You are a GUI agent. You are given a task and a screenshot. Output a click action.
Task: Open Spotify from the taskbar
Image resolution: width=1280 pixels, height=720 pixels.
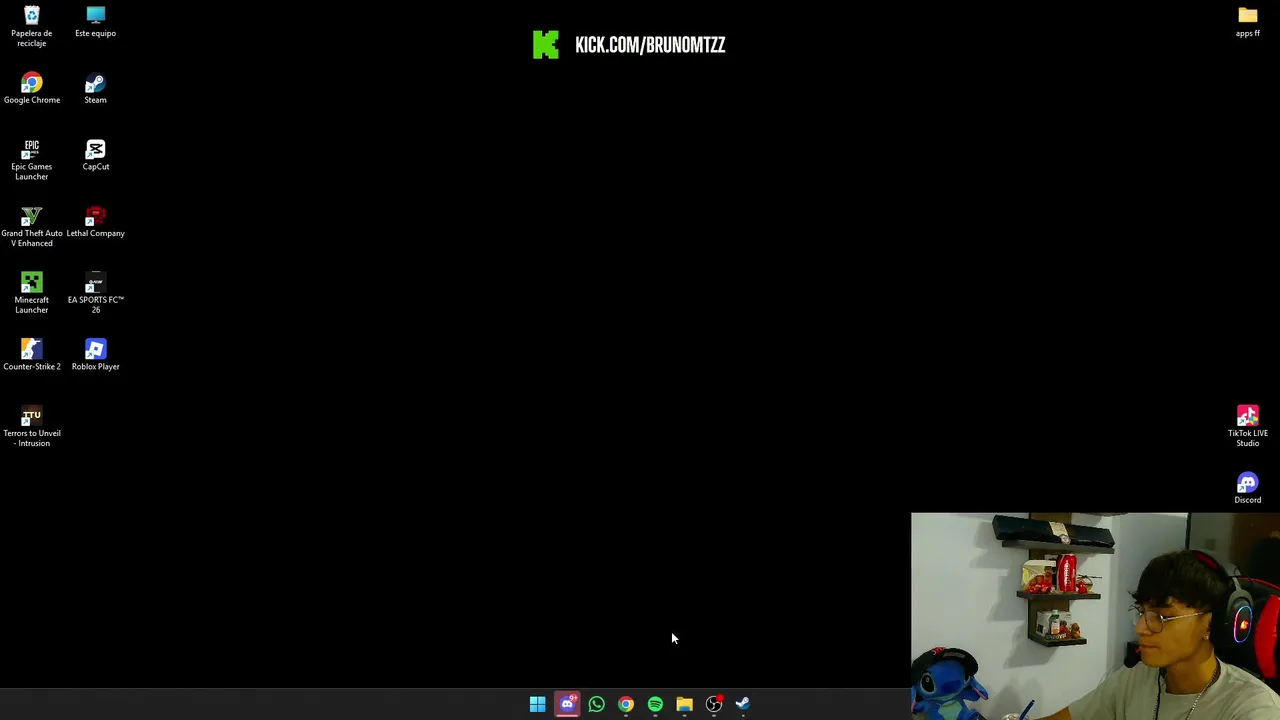click(x=655, y=704)
